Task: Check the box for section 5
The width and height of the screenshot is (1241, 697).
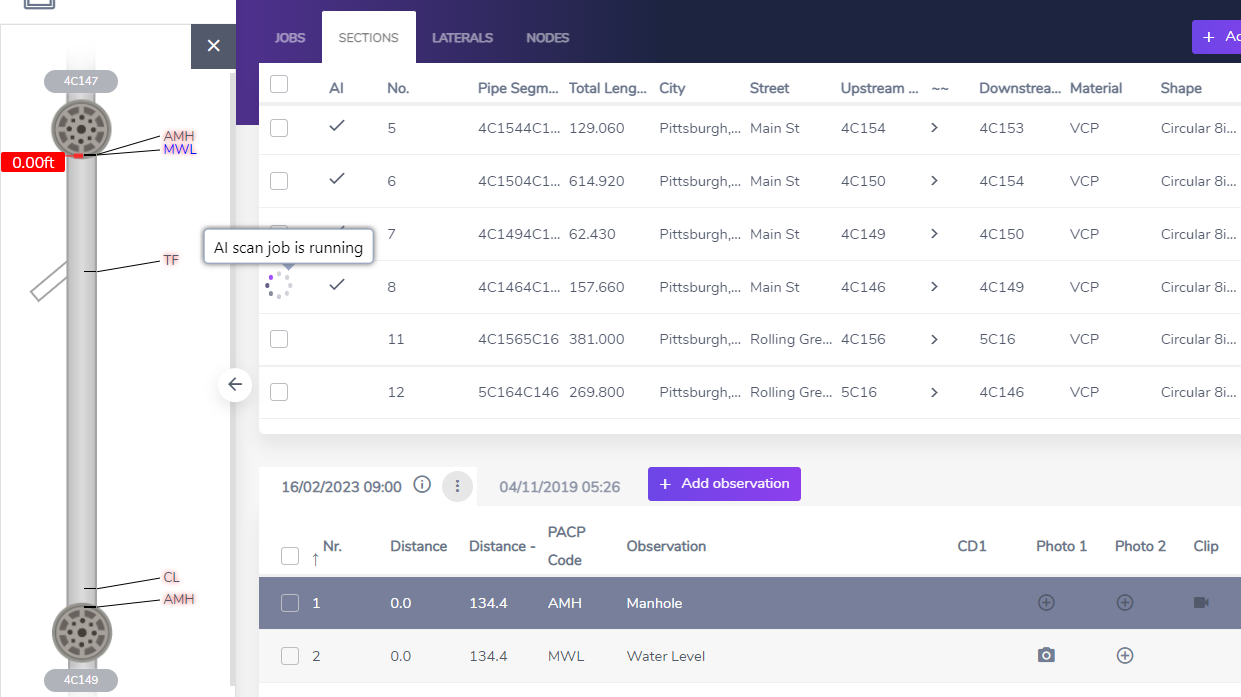Action: click(x=279, y=128)
